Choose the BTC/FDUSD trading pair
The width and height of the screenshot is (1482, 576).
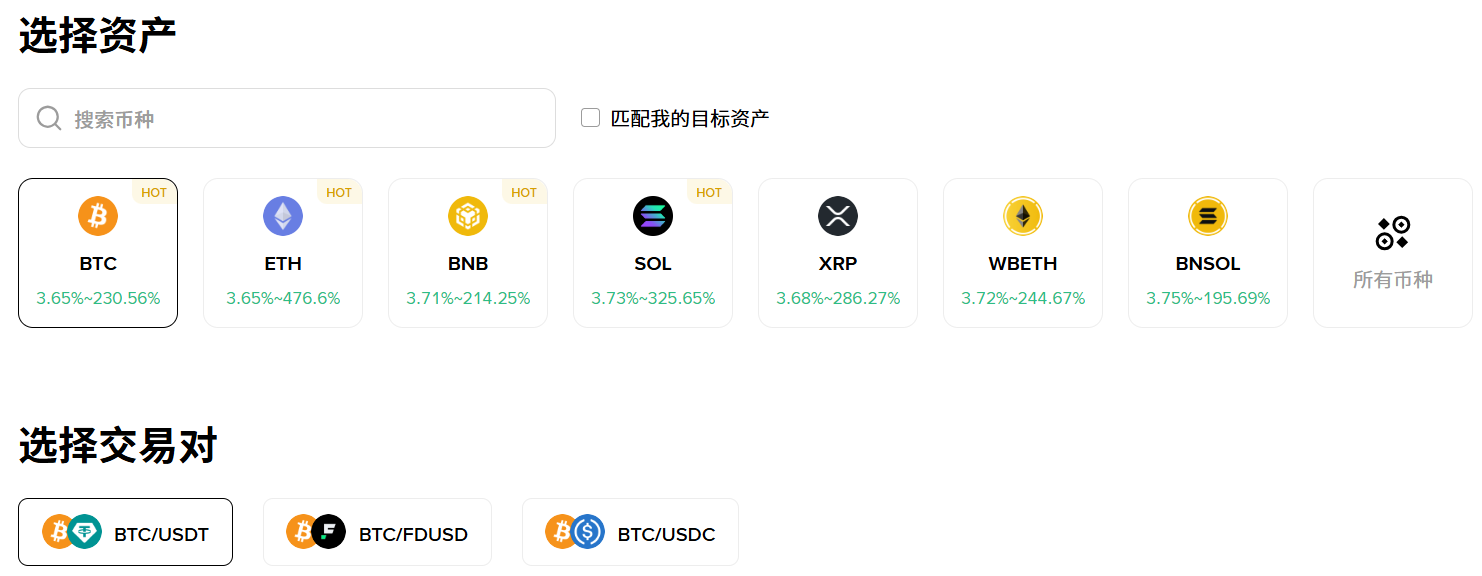[x=377, y=532]
